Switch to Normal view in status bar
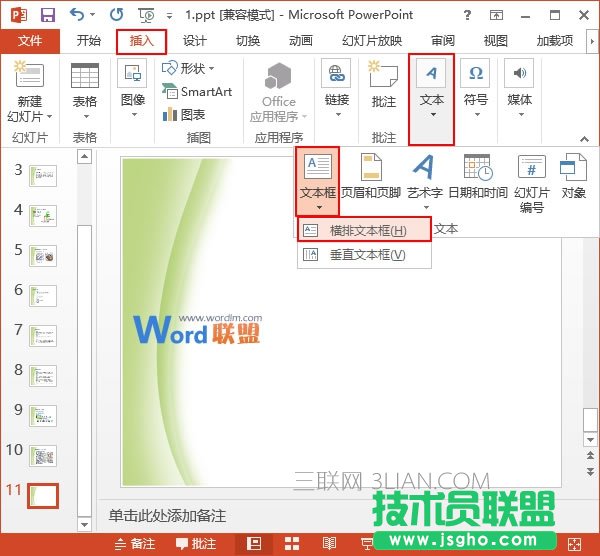The image size is (600, 556). click(254, 544)
